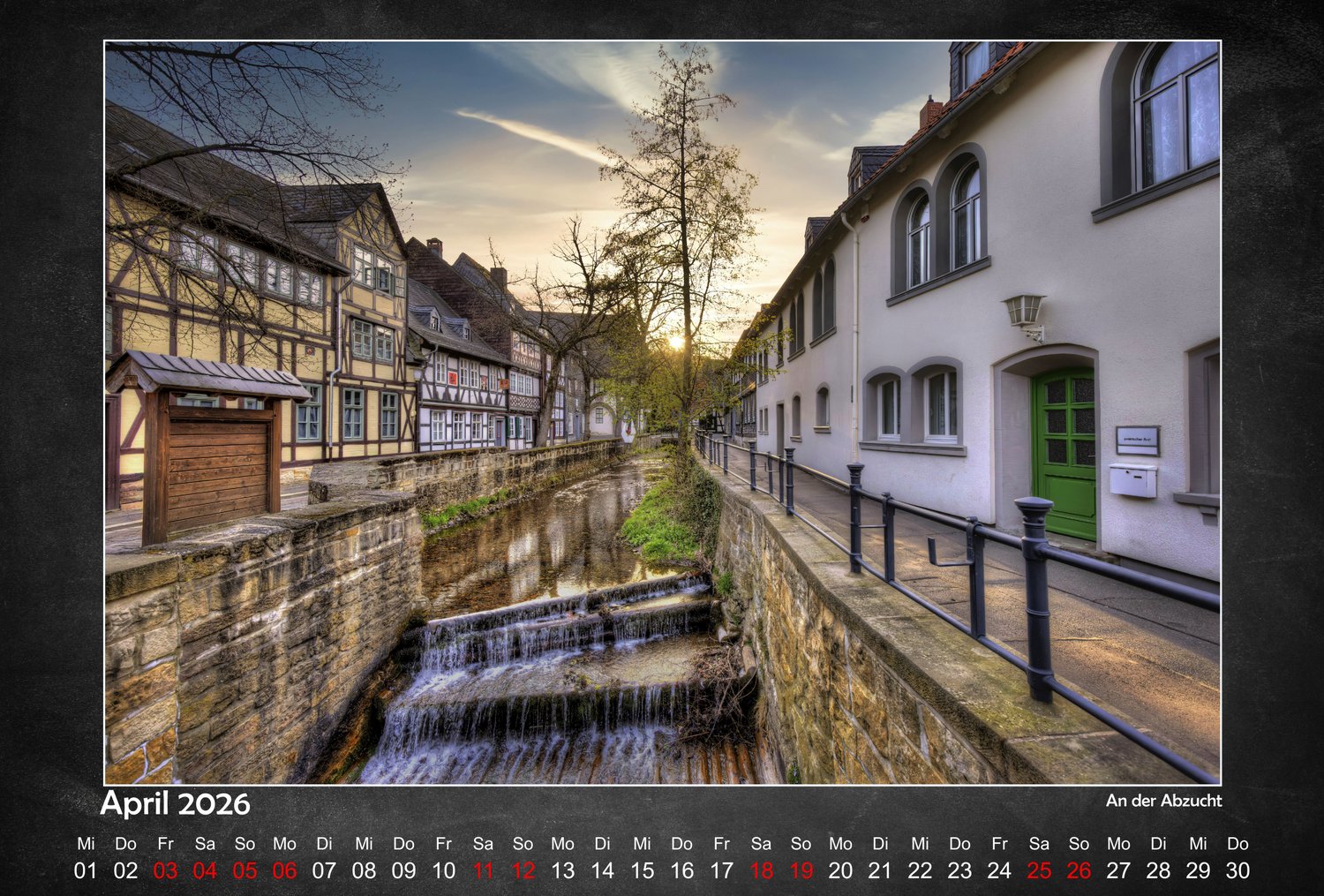Click the "Fr" weekday label above date 03
The height and width of the screenshot is (896, 1324).
click(x=165, y=844)
